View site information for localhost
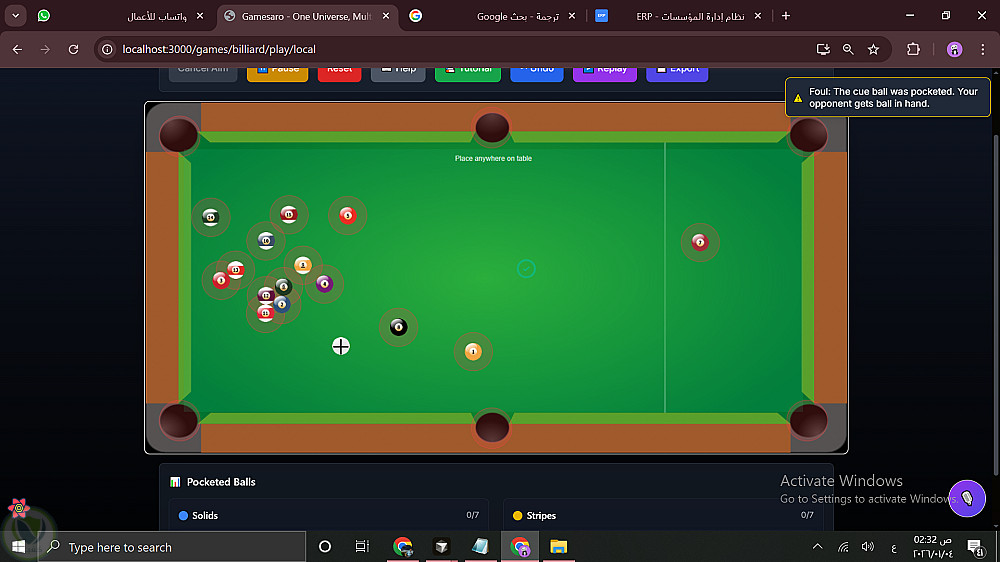Viewport: 1000px width, 562px height. click(108, 49)
